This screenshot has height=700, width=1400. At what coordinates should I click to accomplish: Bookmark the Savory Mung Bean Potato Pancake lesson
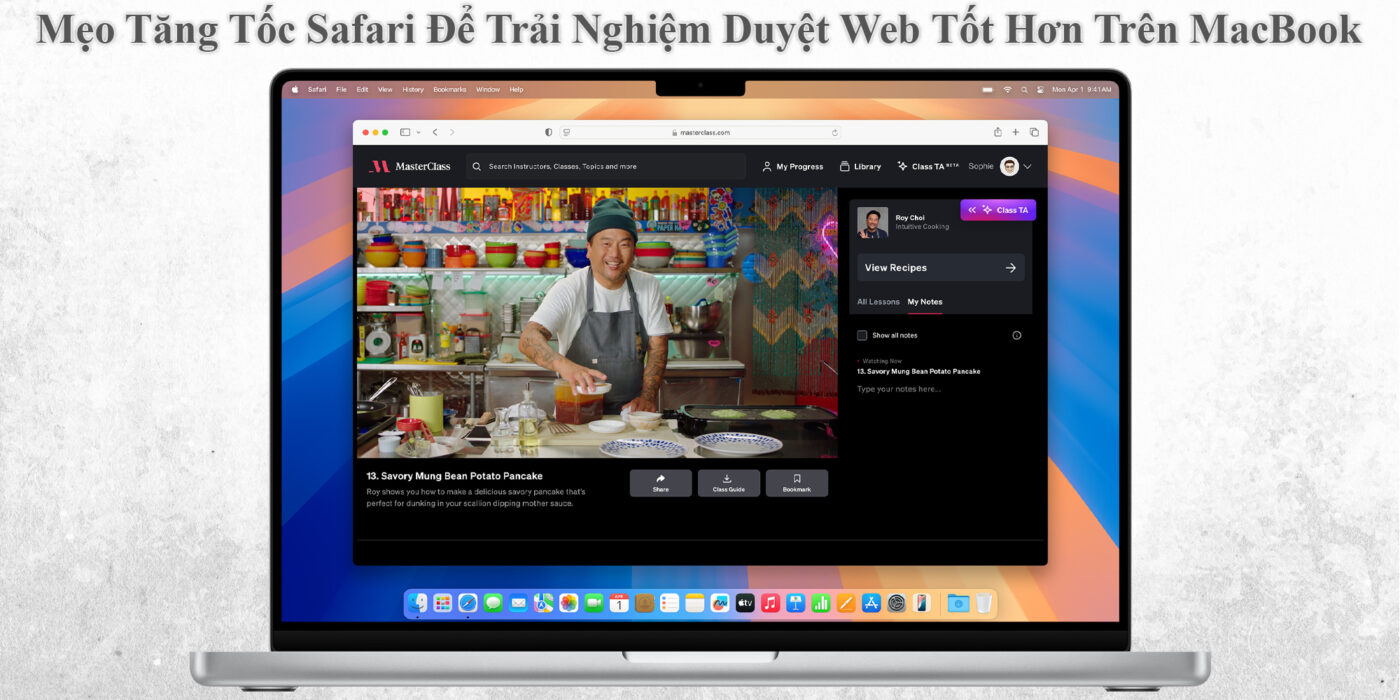coord(797,482)
